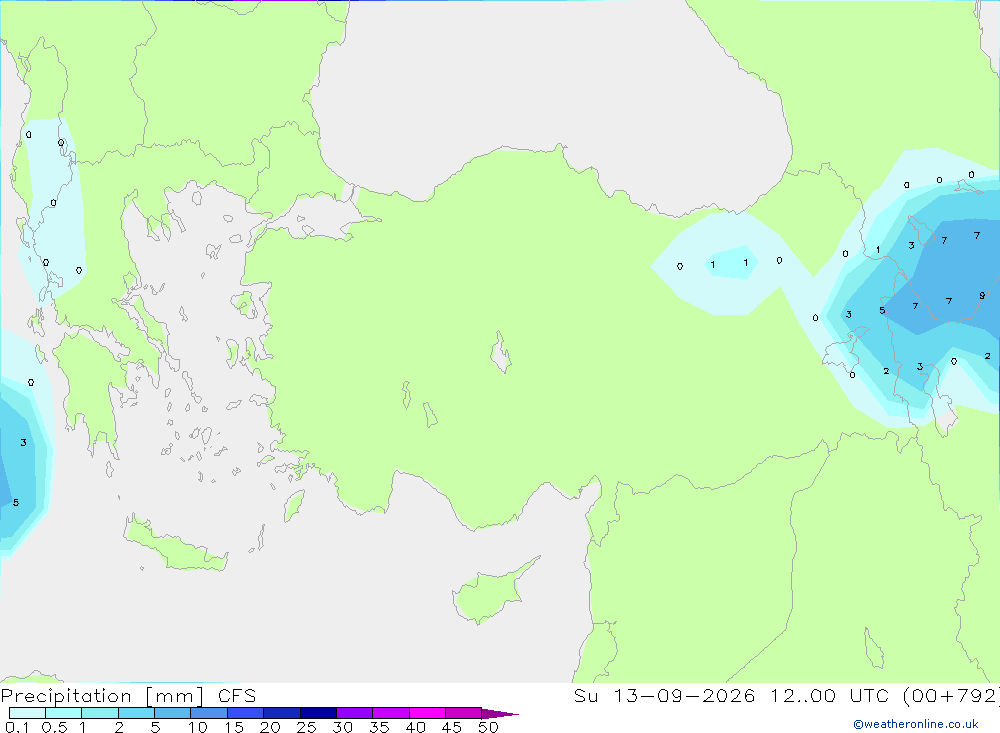1000x733 pixels.
Task: Click the magenta 40–45 mm legend swatch
Action: coord(427,713)
